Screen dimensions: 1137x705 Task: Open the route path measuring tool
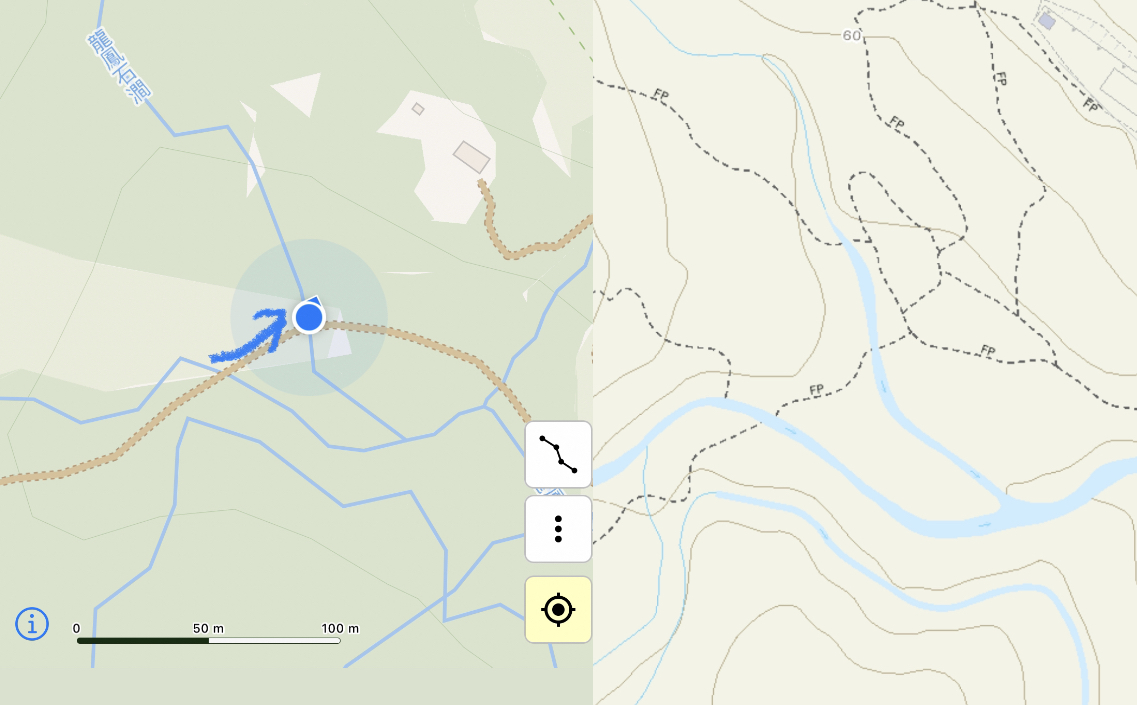[x=558, y=454]
